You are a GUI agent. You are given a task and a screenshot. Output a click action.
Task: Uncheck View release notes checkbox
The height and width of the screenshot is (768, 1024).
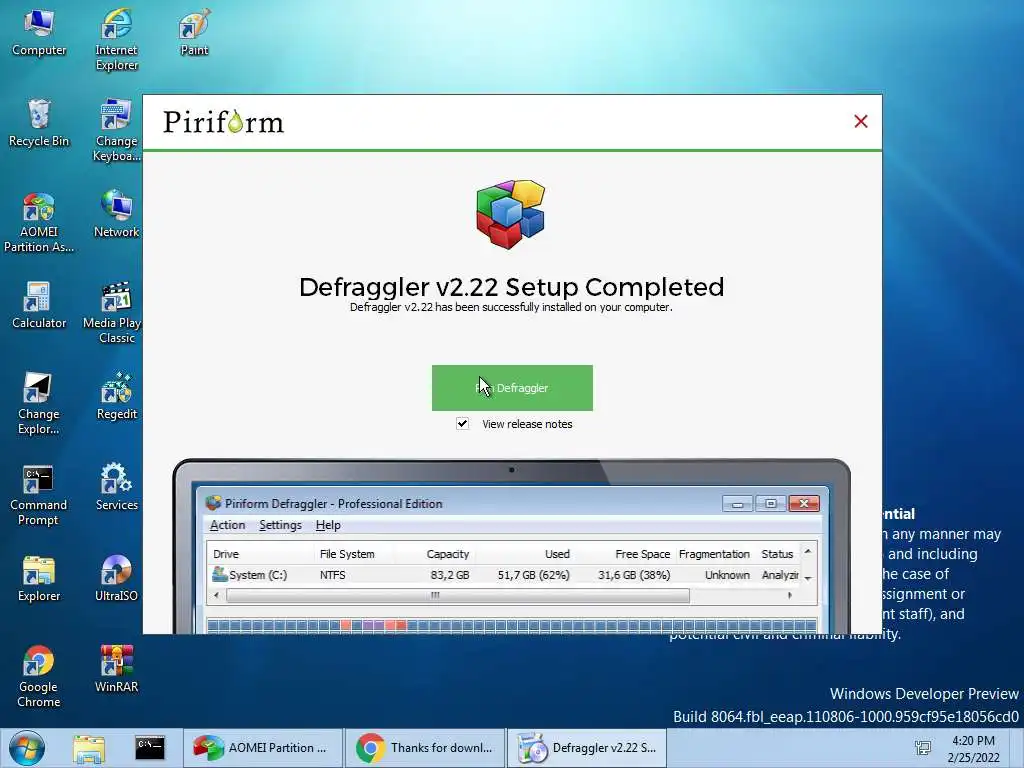pos(462,424)
